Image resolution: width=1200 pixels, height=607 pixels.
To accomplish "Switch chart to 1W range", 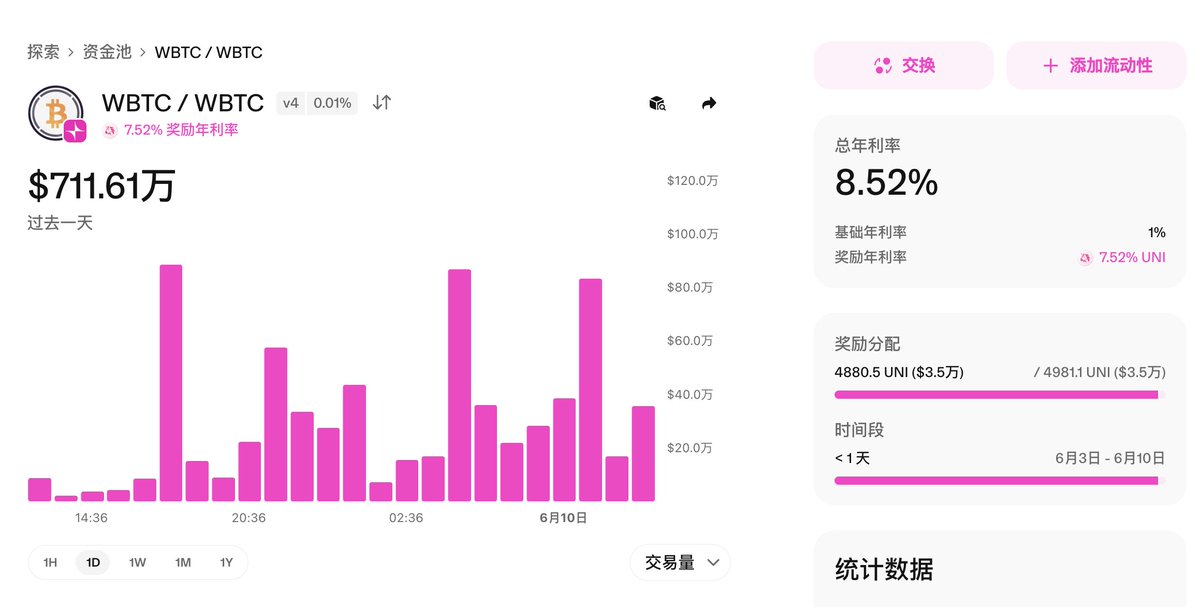I will (x=137, y=562).
